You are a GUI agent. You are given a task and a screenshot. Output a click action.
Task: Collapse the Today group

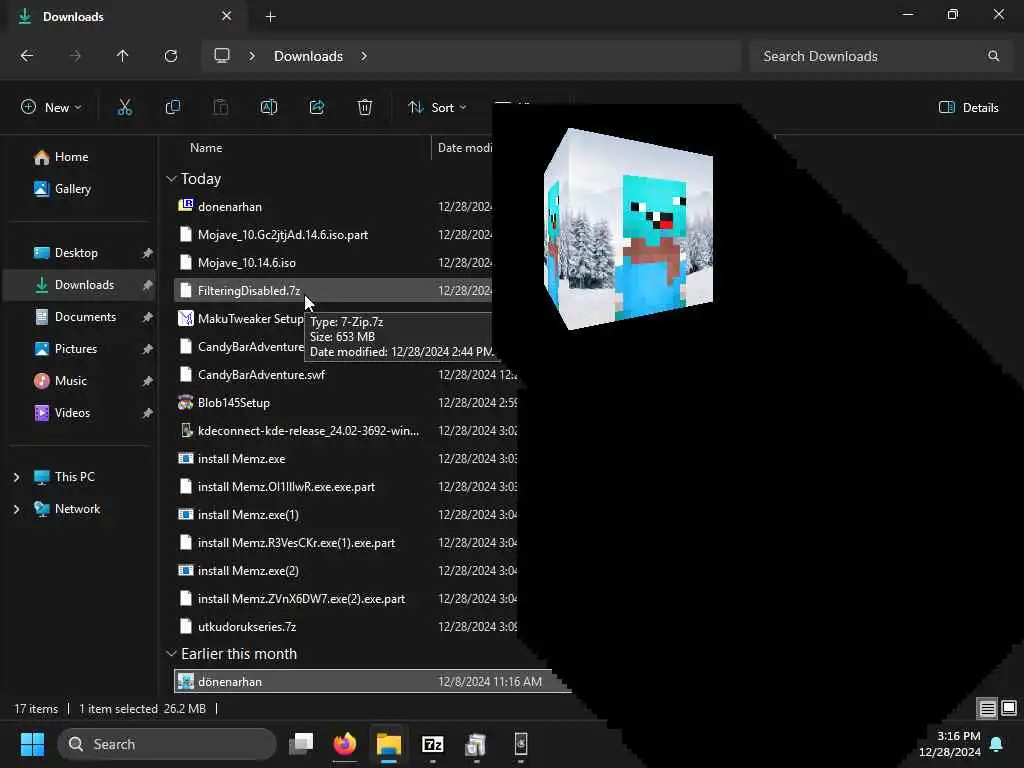click(x=171, y=178)
